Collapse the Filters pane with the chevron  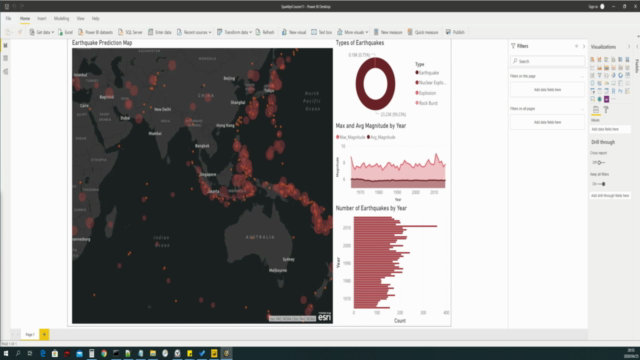[x=584, y=47]
